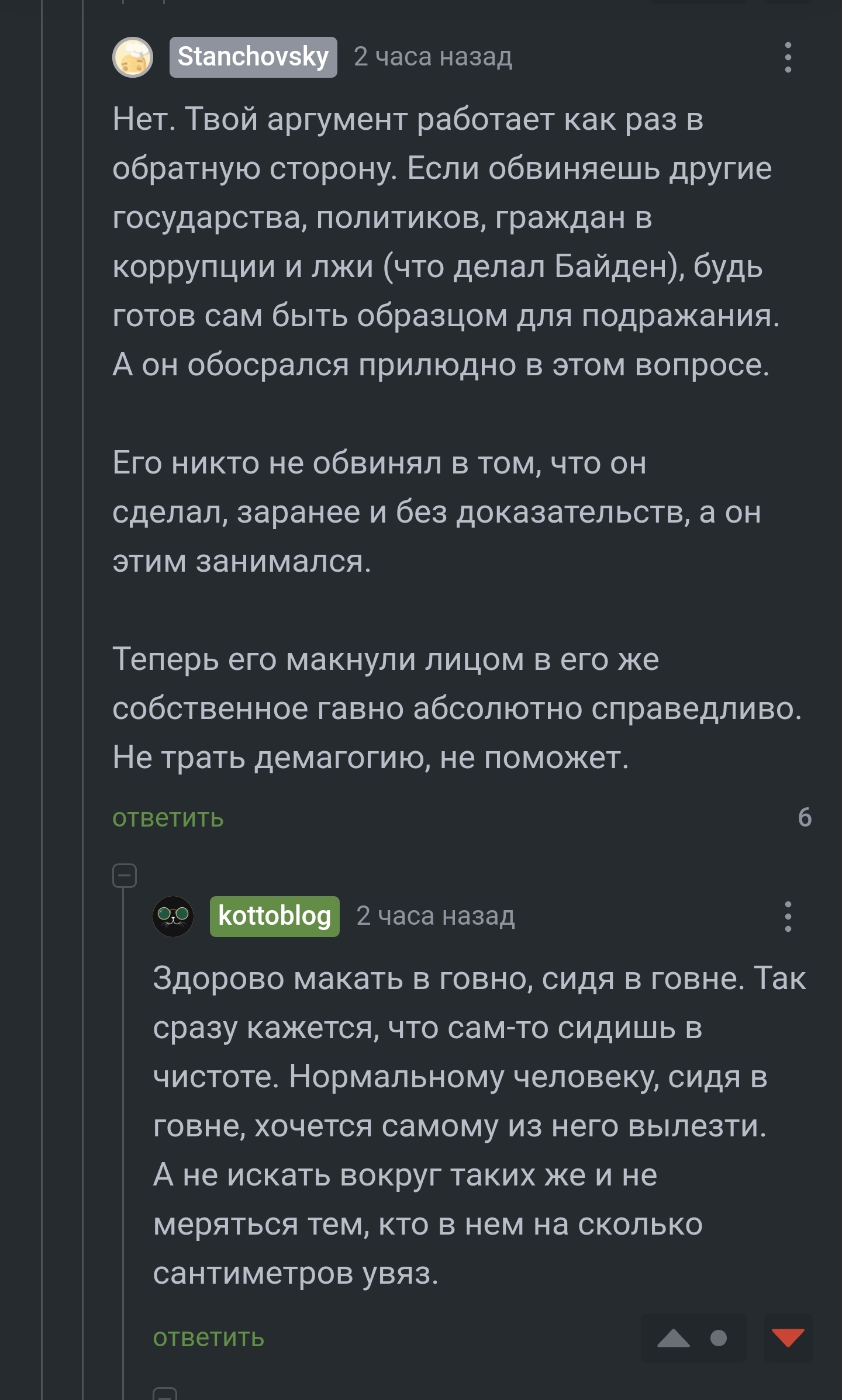
Task: Click the hidden rating dot on kottoblog's comment
Action: click(x=719, y=1337)
